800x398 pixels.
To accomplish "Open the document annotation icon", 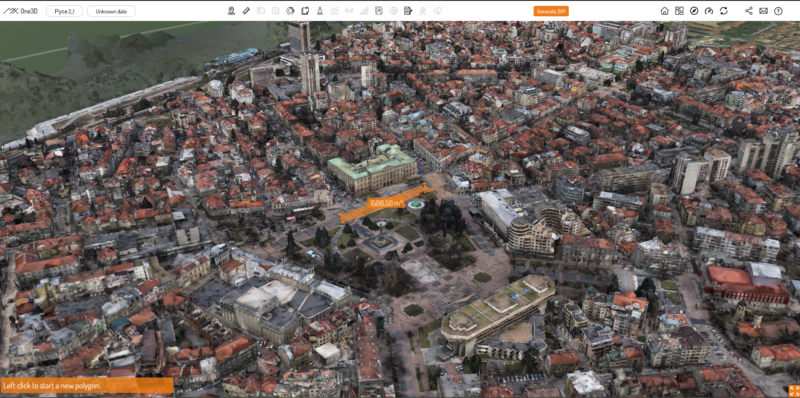I will (x=379, y=11).
